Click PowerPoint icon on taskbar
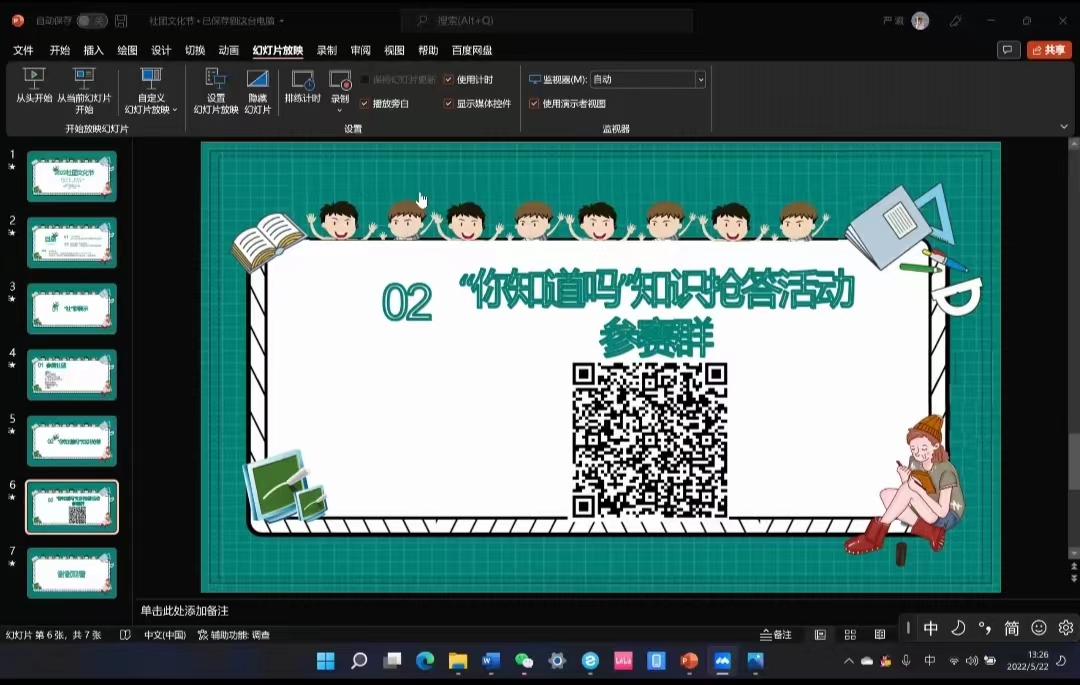This screenshot has height=685, width=1080. pos(689,661)
